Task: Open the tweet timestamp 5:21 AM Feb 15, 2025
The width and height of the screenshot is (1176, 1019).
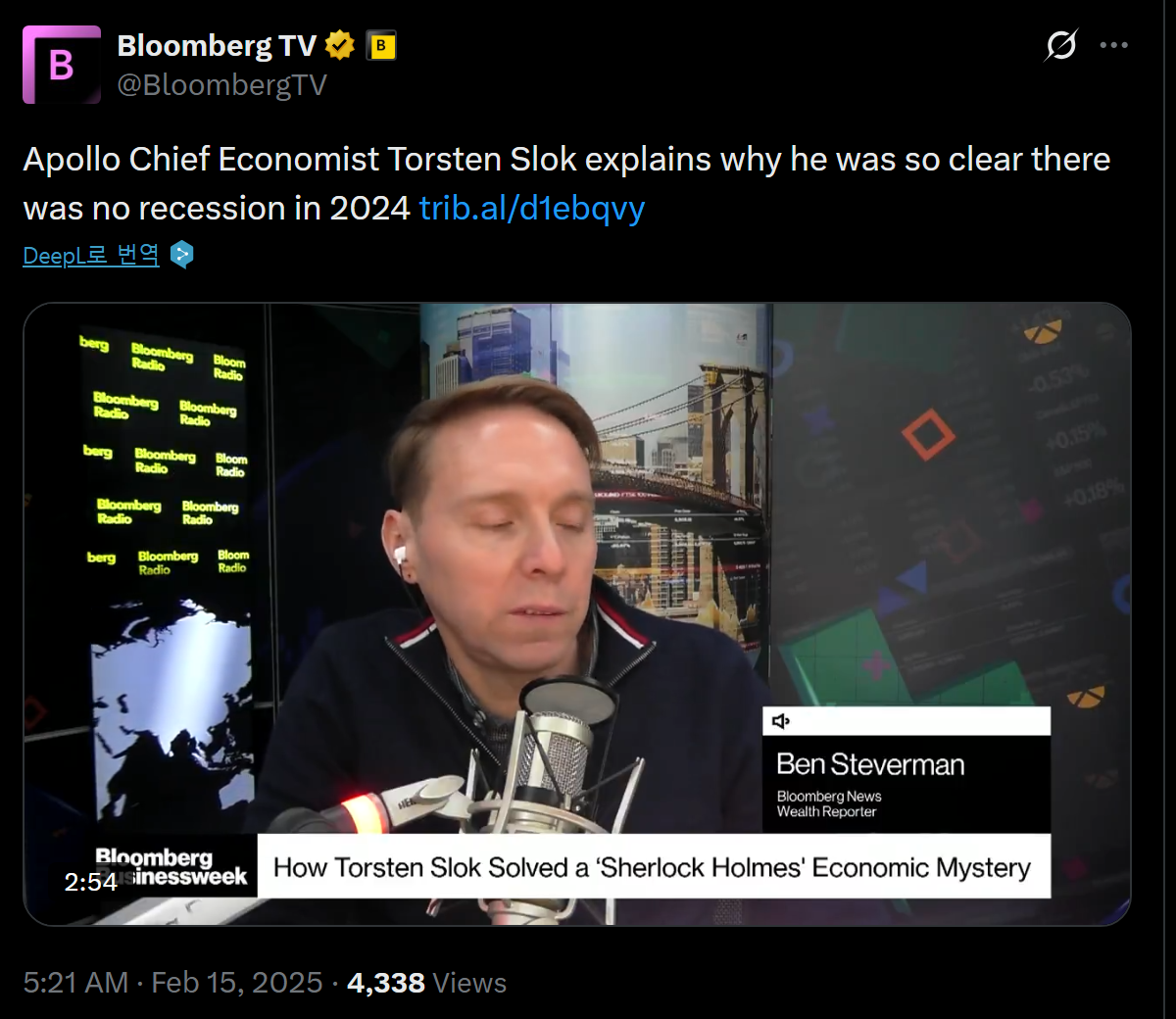Action: pyautogui.click(x=172, y=983)
